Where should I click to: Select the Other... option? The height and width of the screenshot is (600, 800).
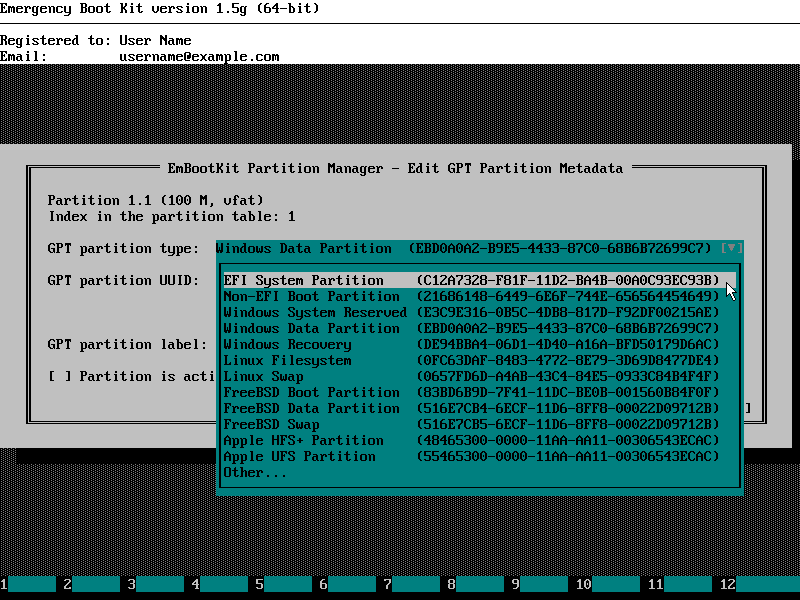click(479, 472)
